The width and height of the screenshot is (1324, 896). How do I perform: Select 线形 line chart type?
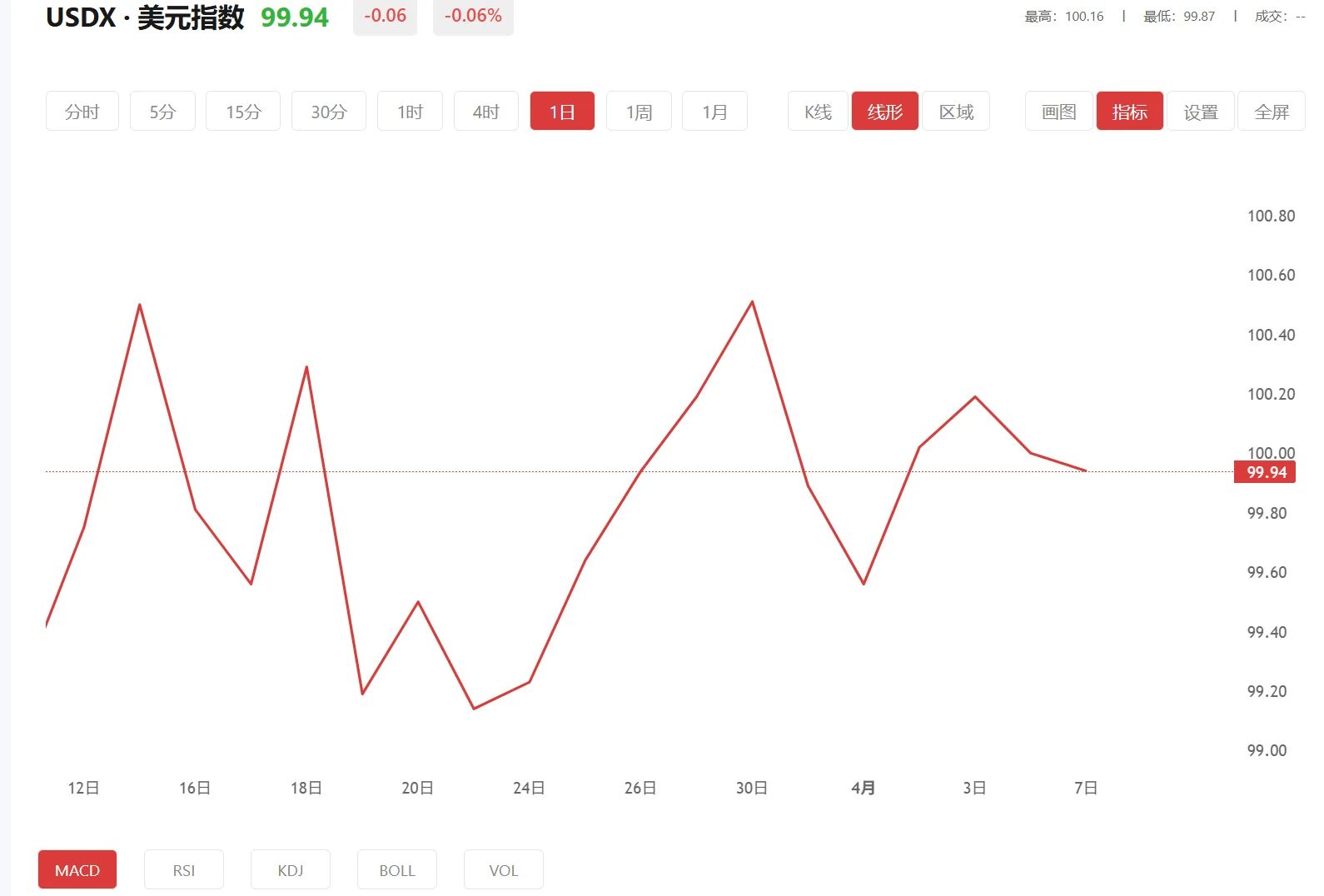point(884,112)
